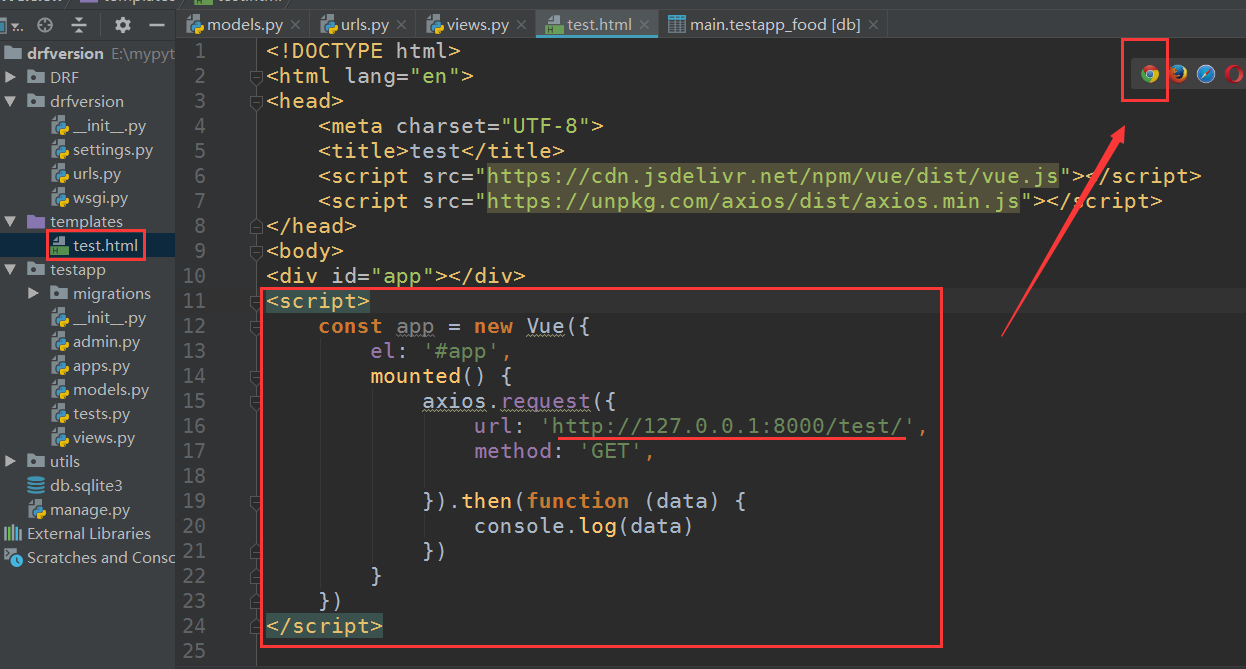This screenshot has height=669, width=1246.
Task: Click the 'GET' method string
Action: (611, 451)
